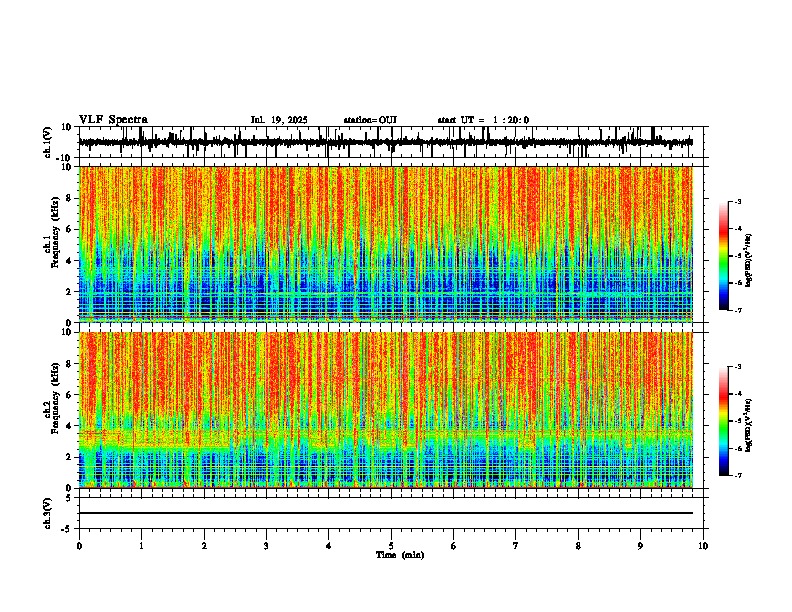Click the "start UT = 1:20:0" header text
Viewport: 792px width, 612px height.
point(483,120)
